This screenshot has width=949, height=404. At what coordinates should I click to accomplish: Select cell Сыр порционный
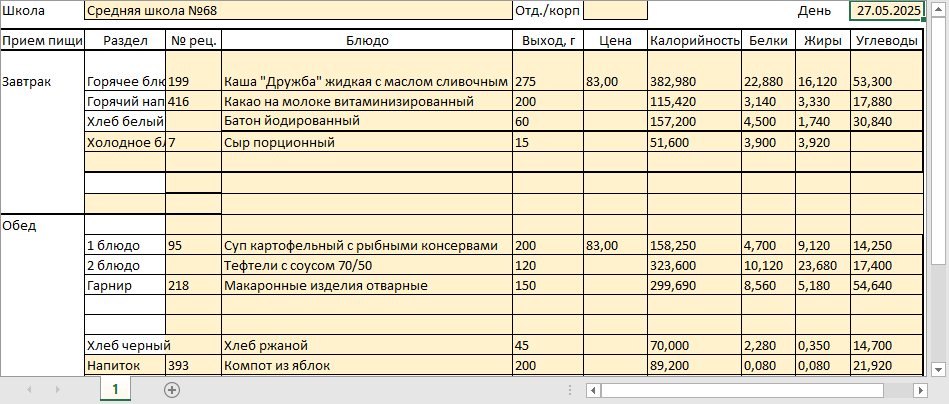click(367, 143)
